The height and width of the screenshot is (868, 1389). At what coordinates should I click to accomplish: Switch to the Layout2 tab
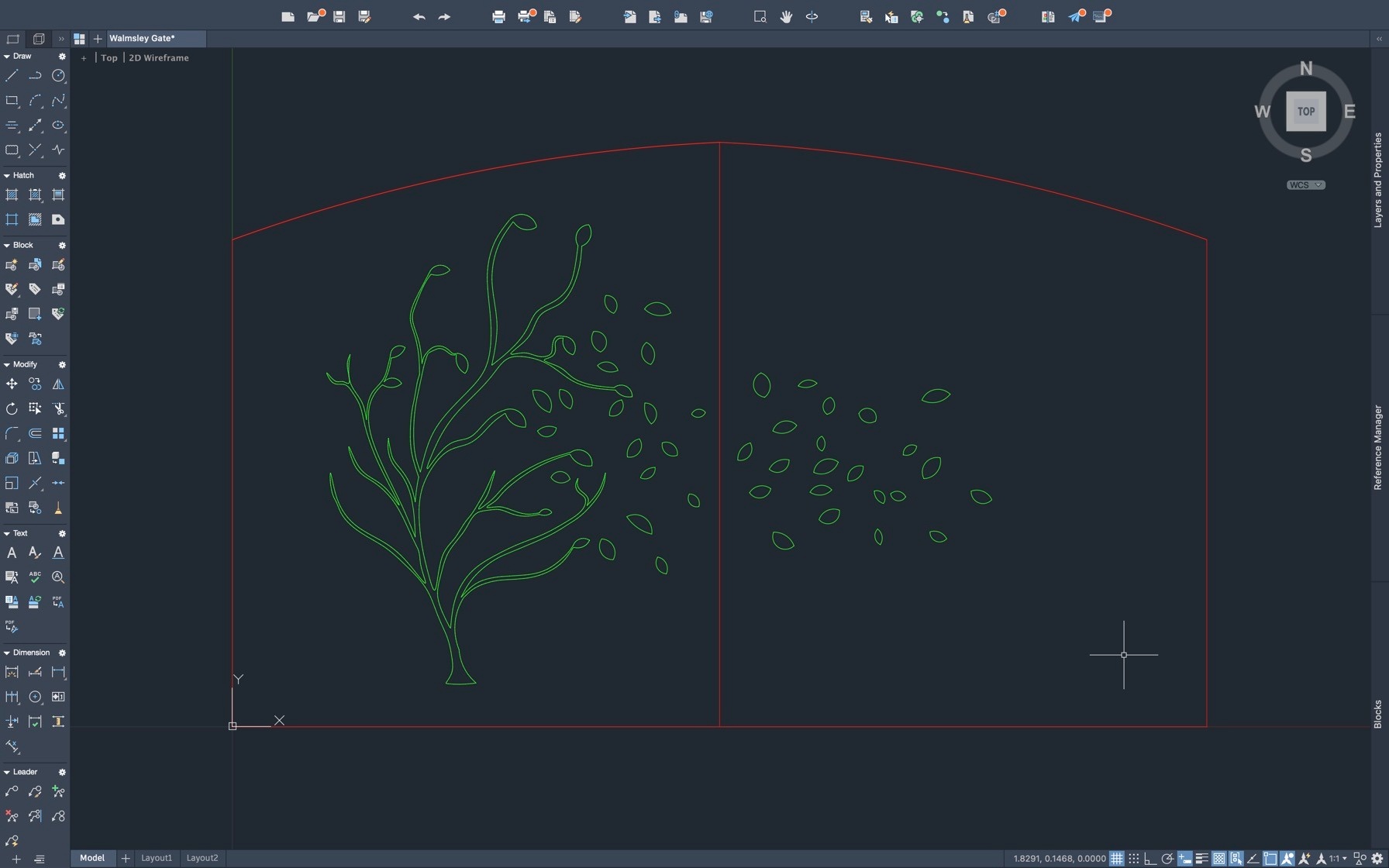tap(202, 858)
